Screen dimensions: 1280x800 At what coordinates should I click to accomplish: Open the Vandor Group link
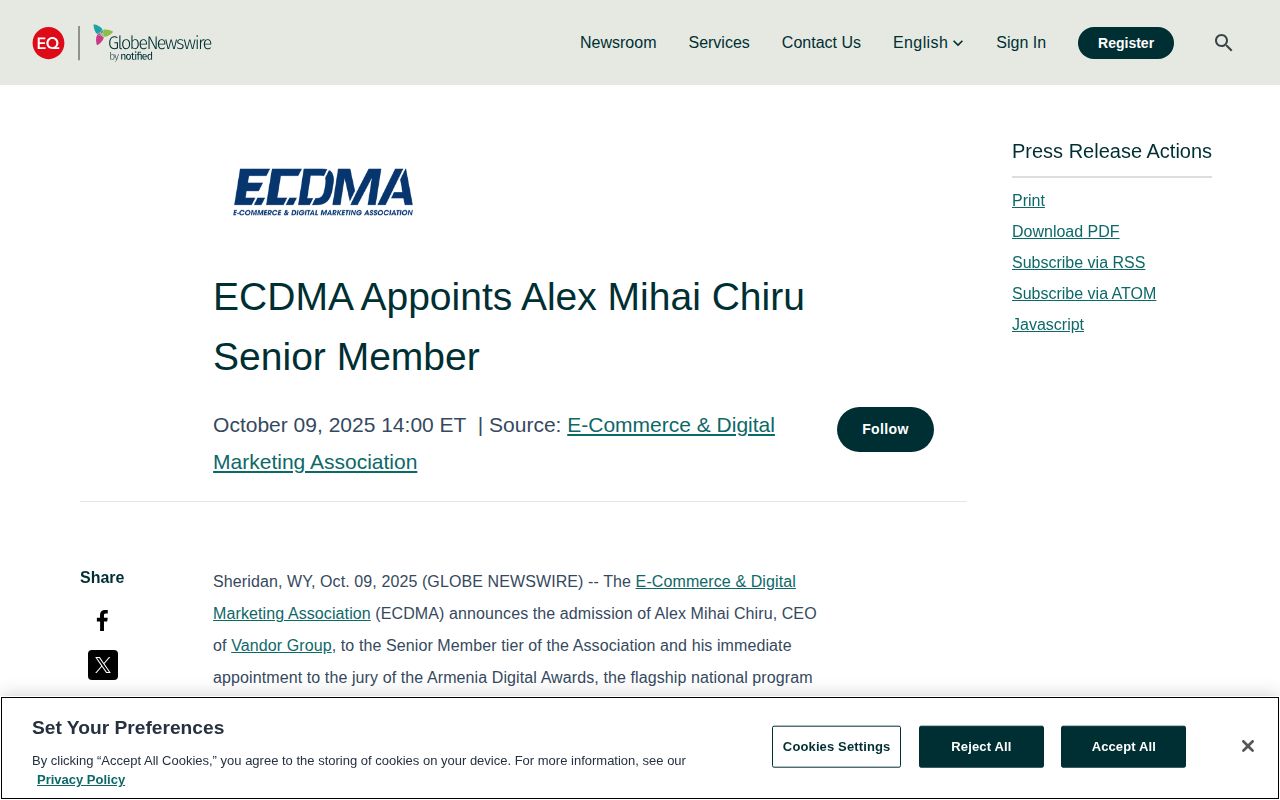[x=281, y=645]
